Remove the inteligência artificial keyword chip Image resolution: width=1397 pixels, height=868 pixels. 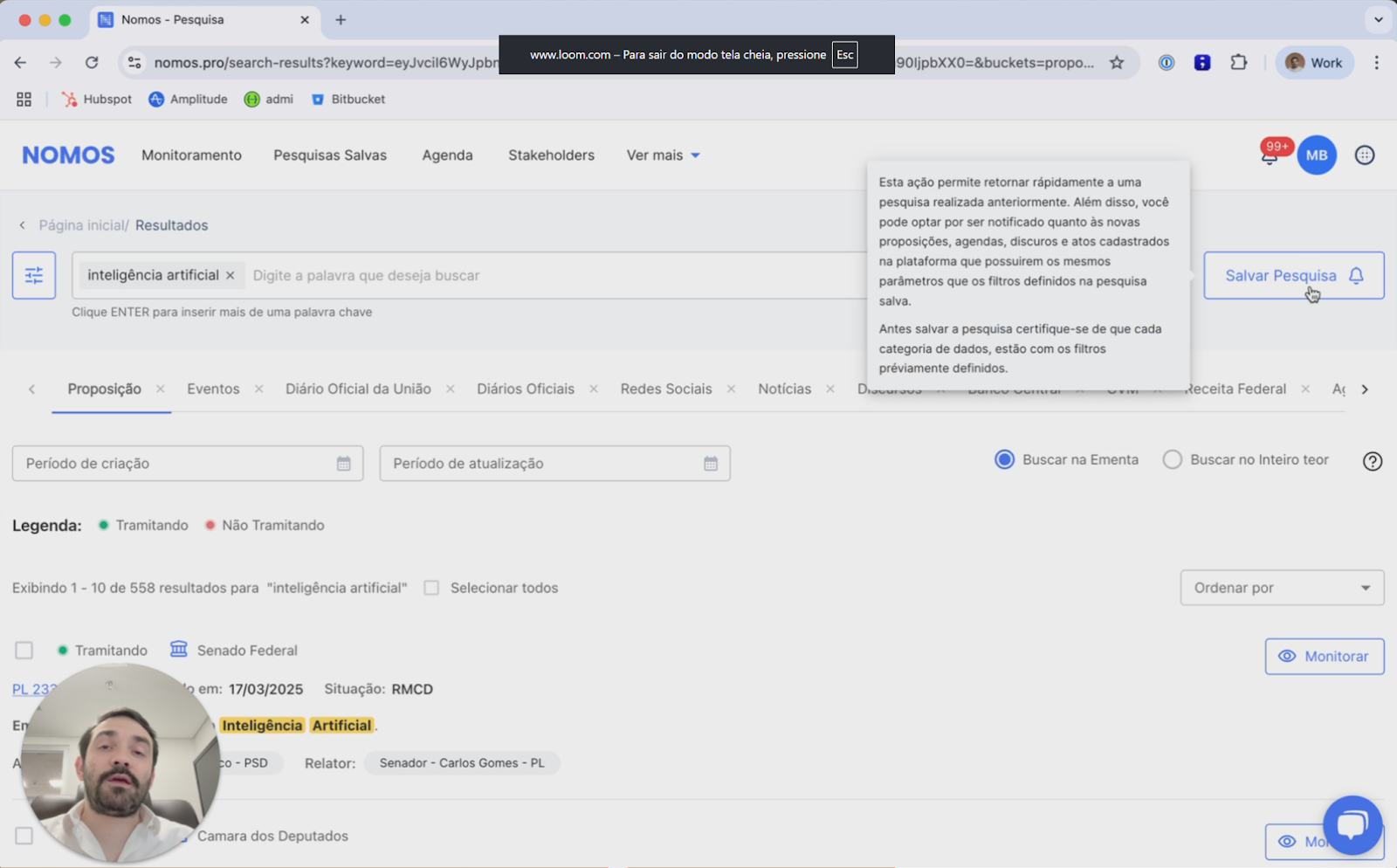click(x=231, y=275)
